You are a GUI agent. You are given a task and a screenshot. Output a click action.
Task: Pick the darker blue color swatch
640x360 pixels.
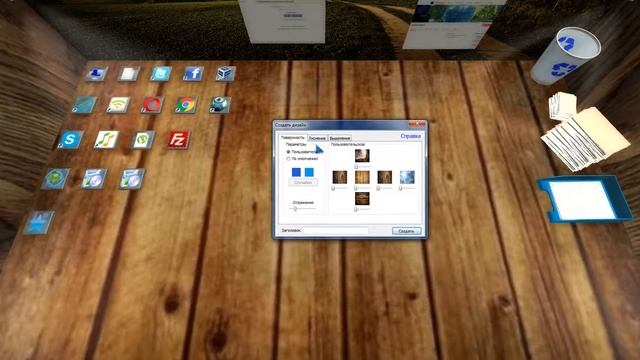[296, 172]
